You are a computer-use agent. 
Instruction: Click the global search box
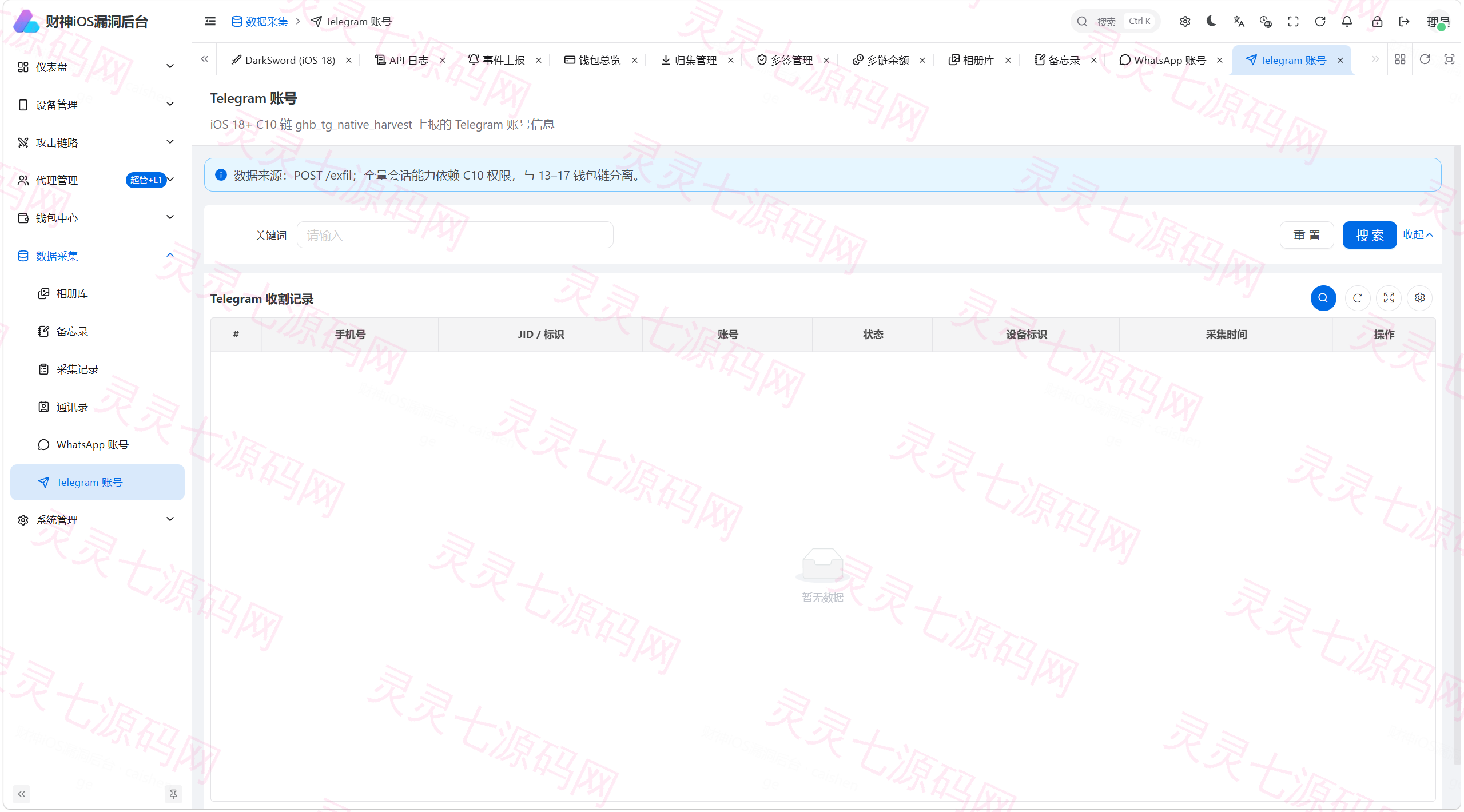1115,21
